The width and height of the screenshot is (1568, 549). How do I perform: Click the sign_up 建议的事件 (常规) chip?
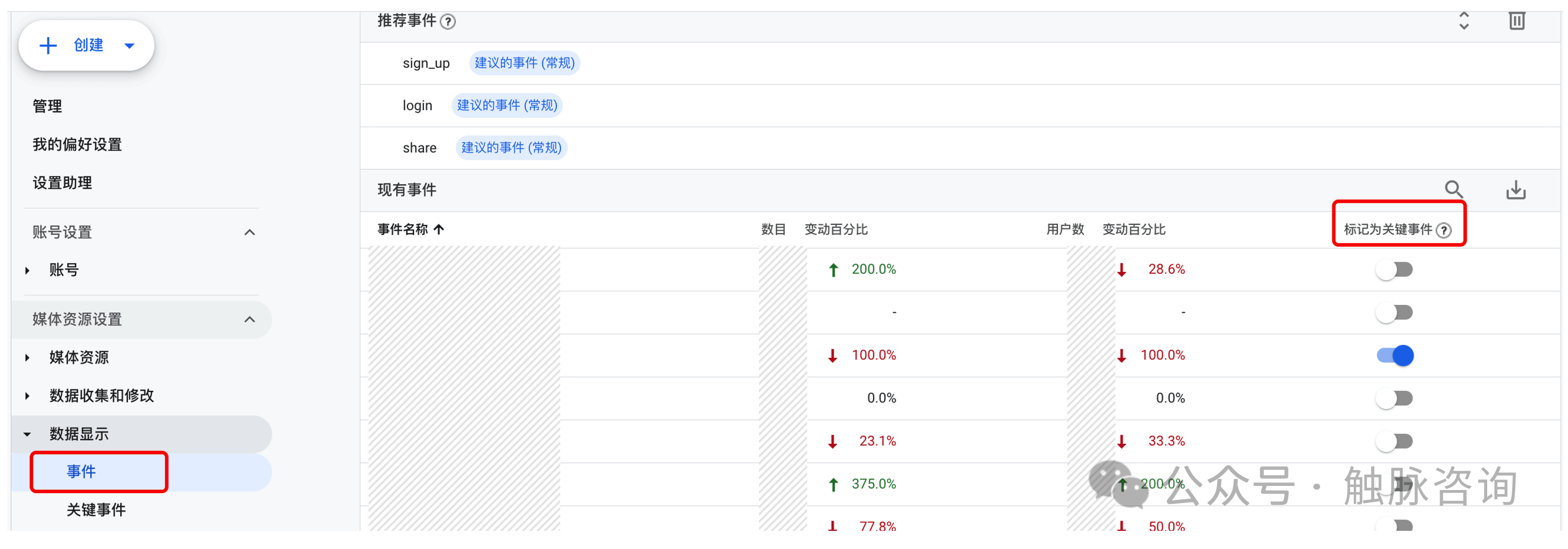(524, 64)
